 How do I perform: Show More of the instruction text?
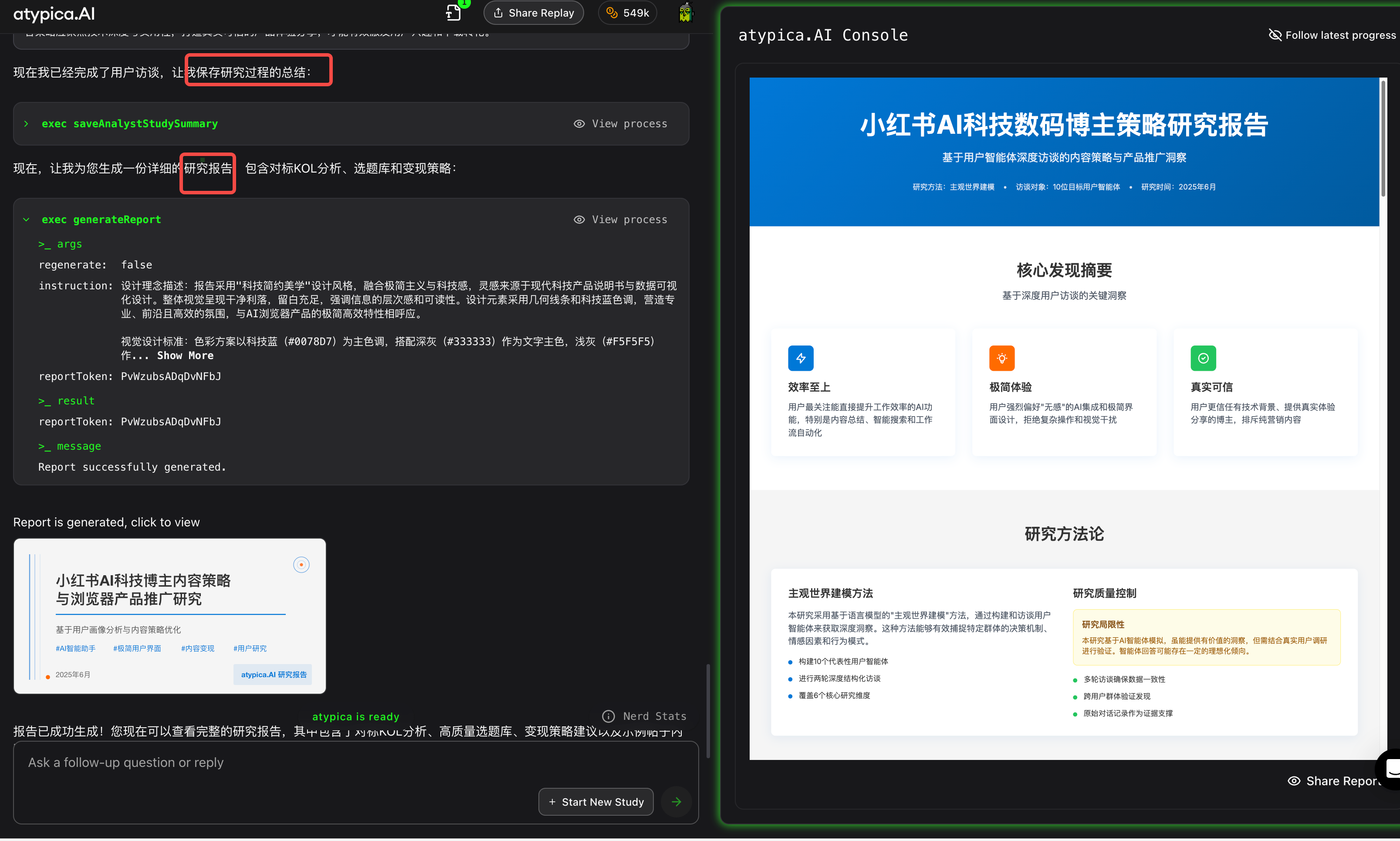point(185,355)
